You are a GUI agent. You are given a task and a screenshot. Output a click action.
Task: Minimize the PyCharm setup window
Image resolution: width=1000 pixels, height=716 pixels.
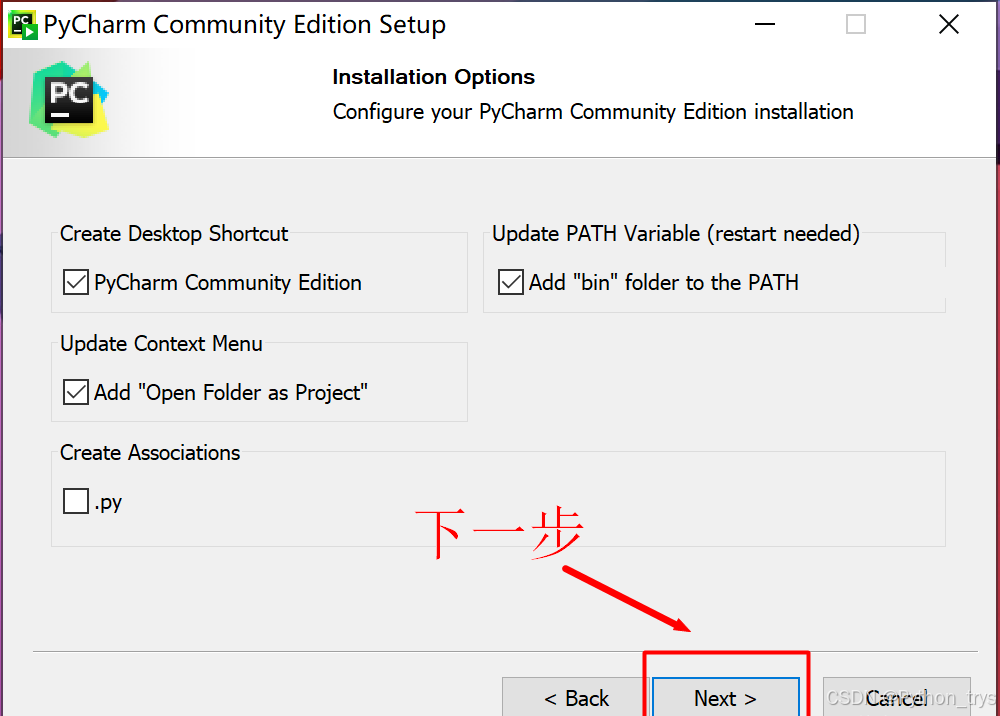click(765, 25)
